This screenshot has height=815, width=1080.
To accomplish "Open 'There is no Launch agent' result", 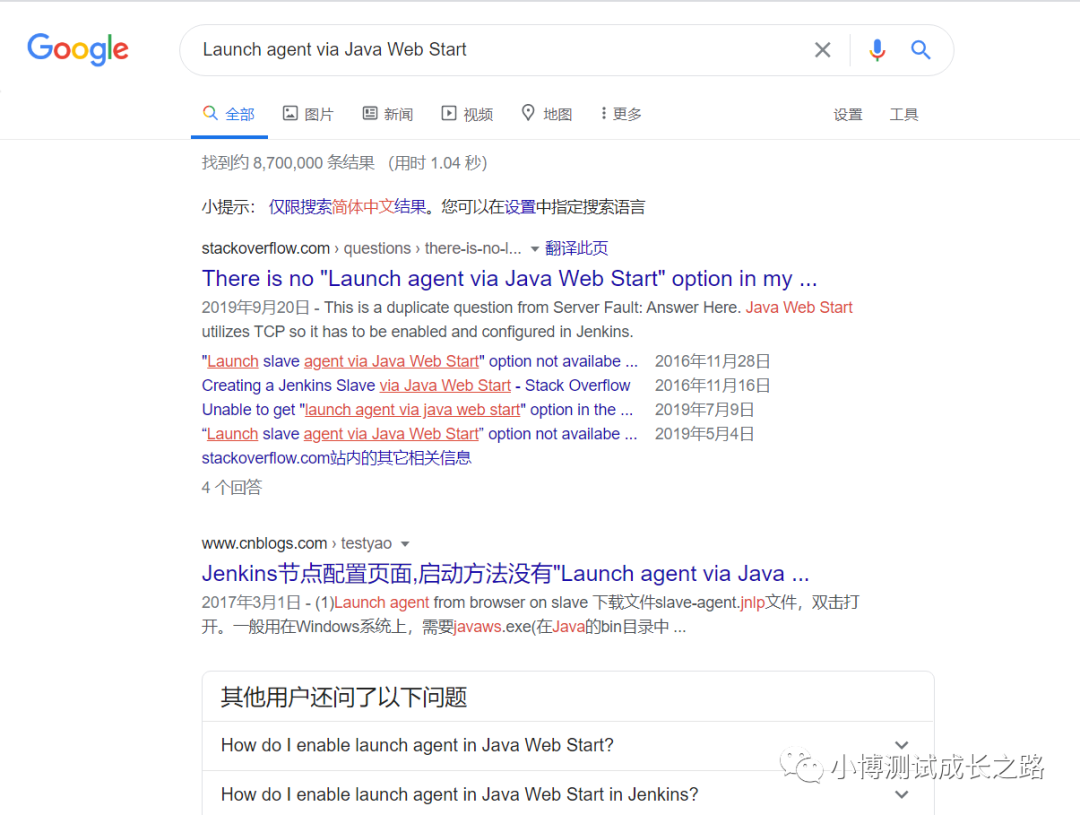I will click(509, 278).
